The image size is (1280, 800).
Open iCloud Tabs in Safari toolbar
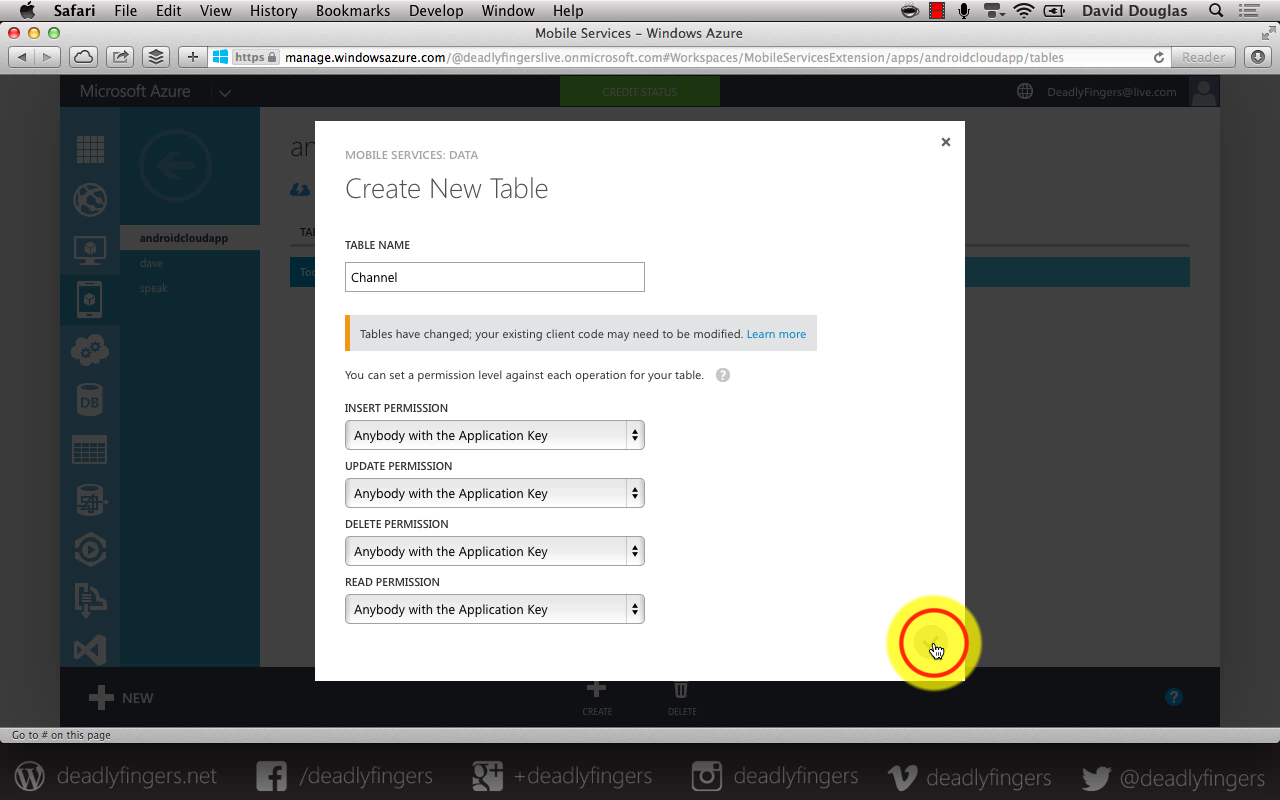tap(84, 57)
